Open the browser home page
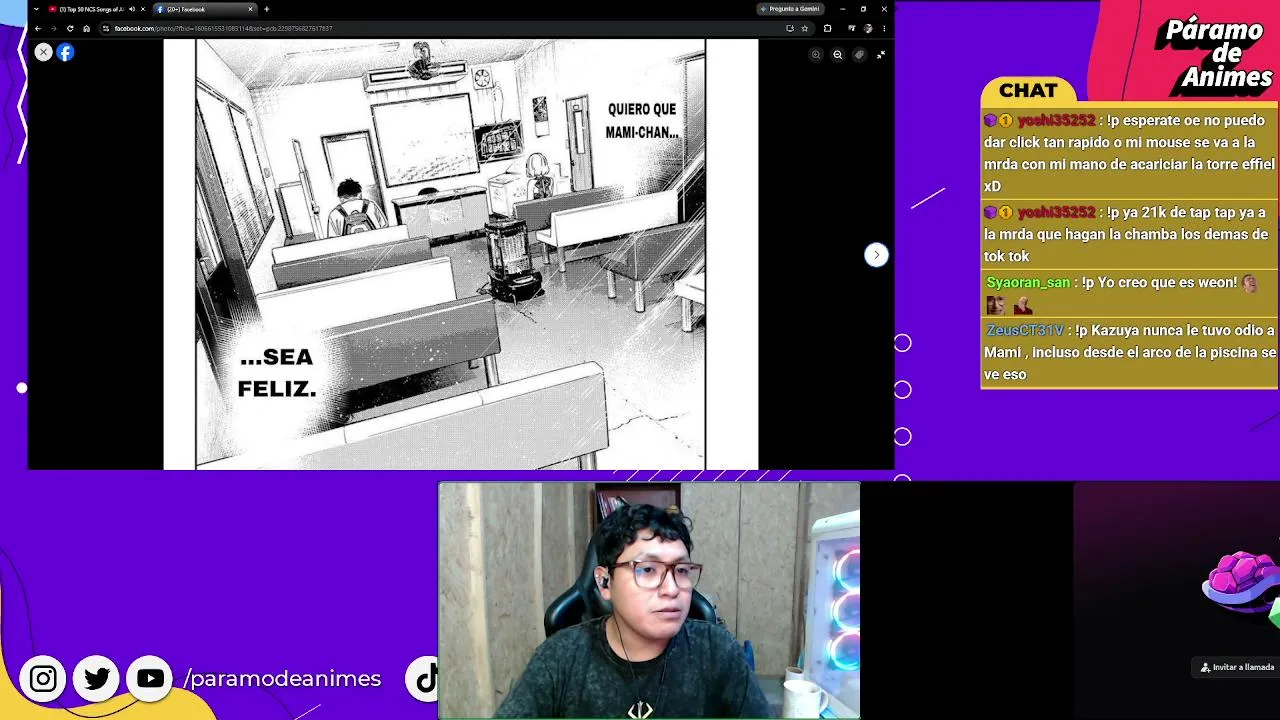 pyautogui.click(x=86, y=28)
